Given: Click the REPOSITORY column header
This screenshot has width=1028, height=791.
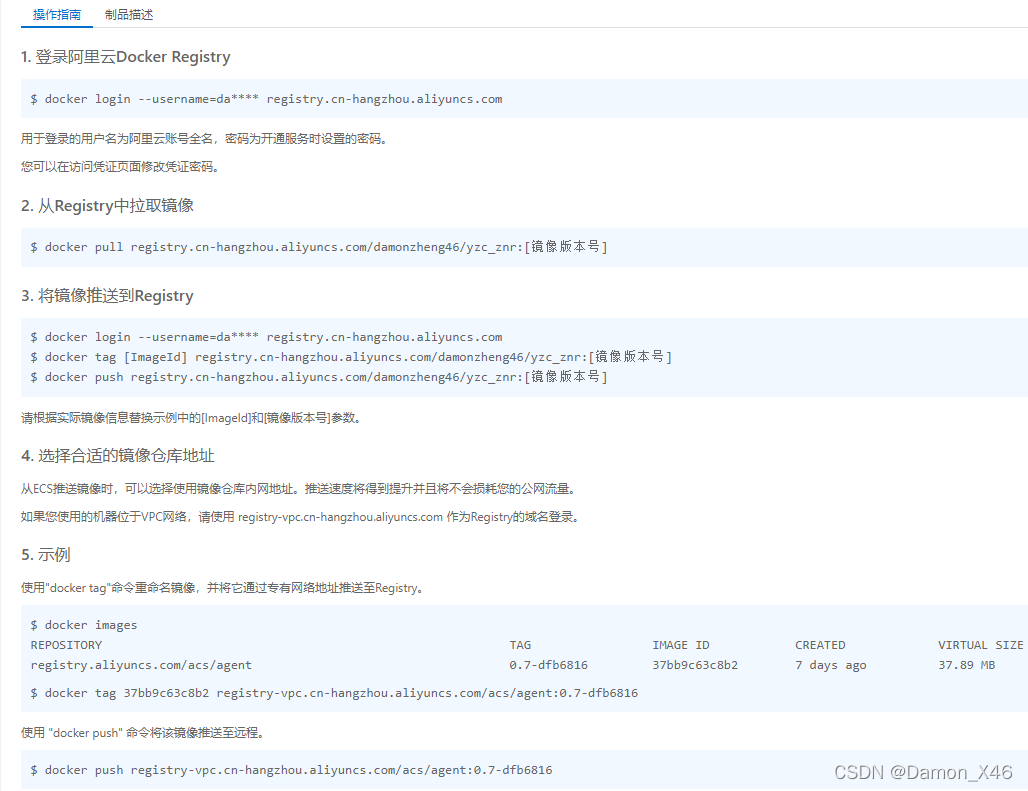Looking at the screenshot, I should pos(66,646).
